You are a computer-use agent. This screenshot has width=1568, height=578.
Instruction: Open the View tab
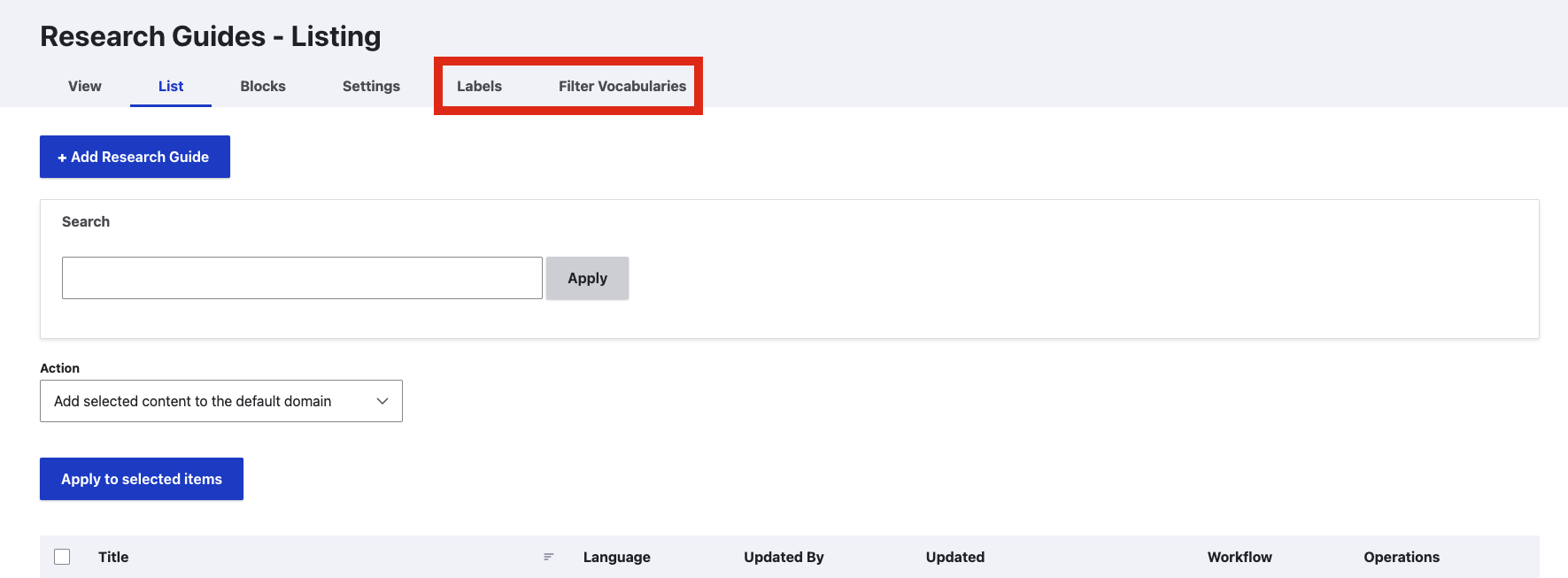[85, 86]
